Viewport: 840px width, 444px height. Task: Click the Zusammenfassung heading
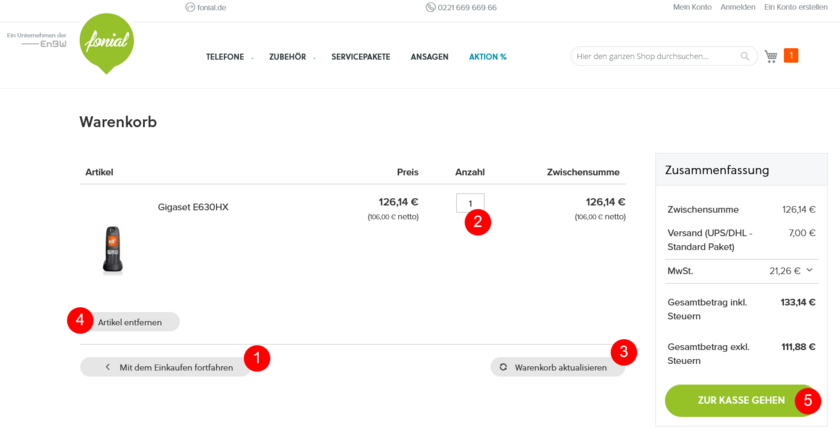coord(717,170)
